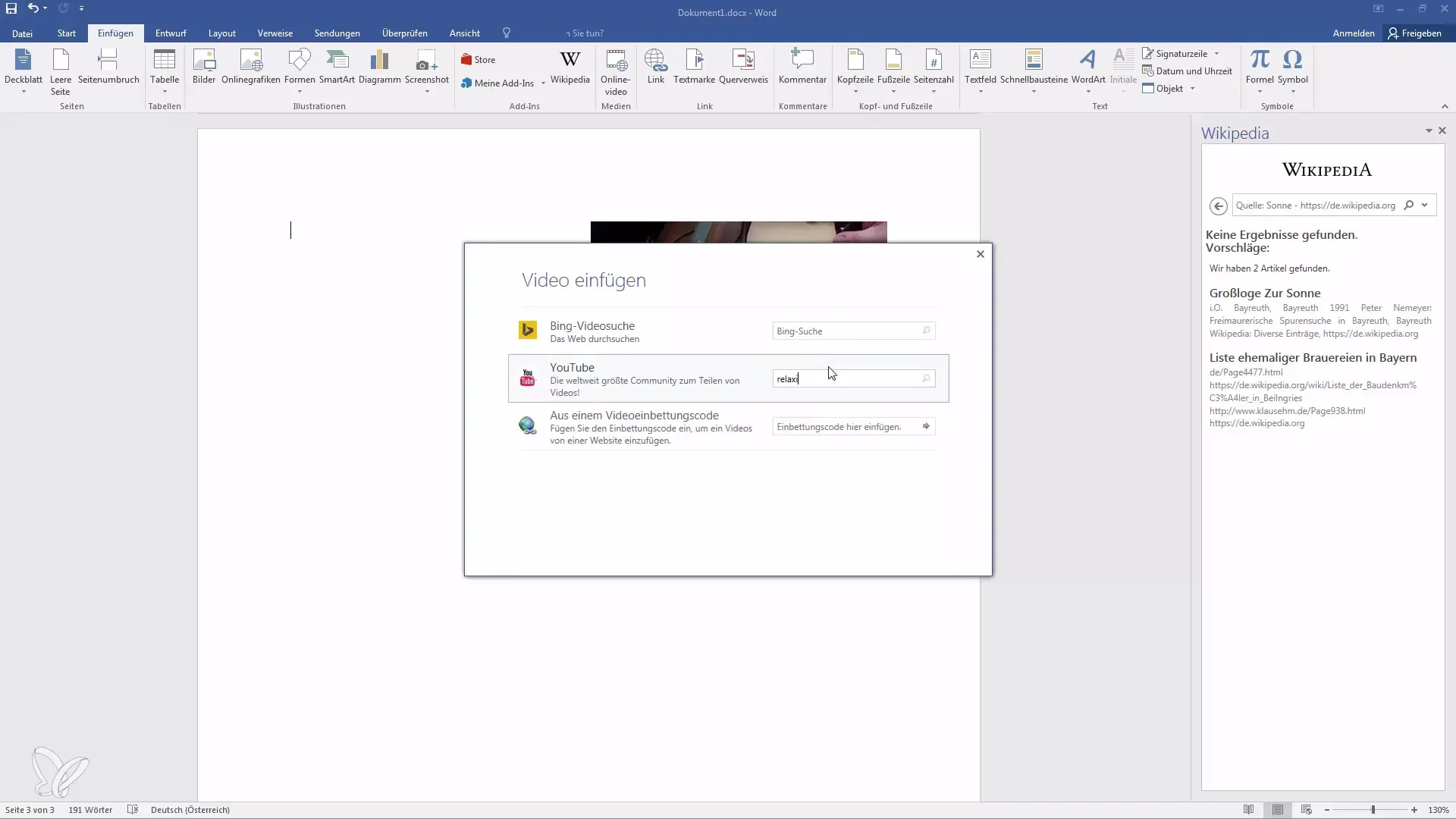Insert a SmartArt graphic
This screenshot has width=1456, height=819.
tap(337, 67)
